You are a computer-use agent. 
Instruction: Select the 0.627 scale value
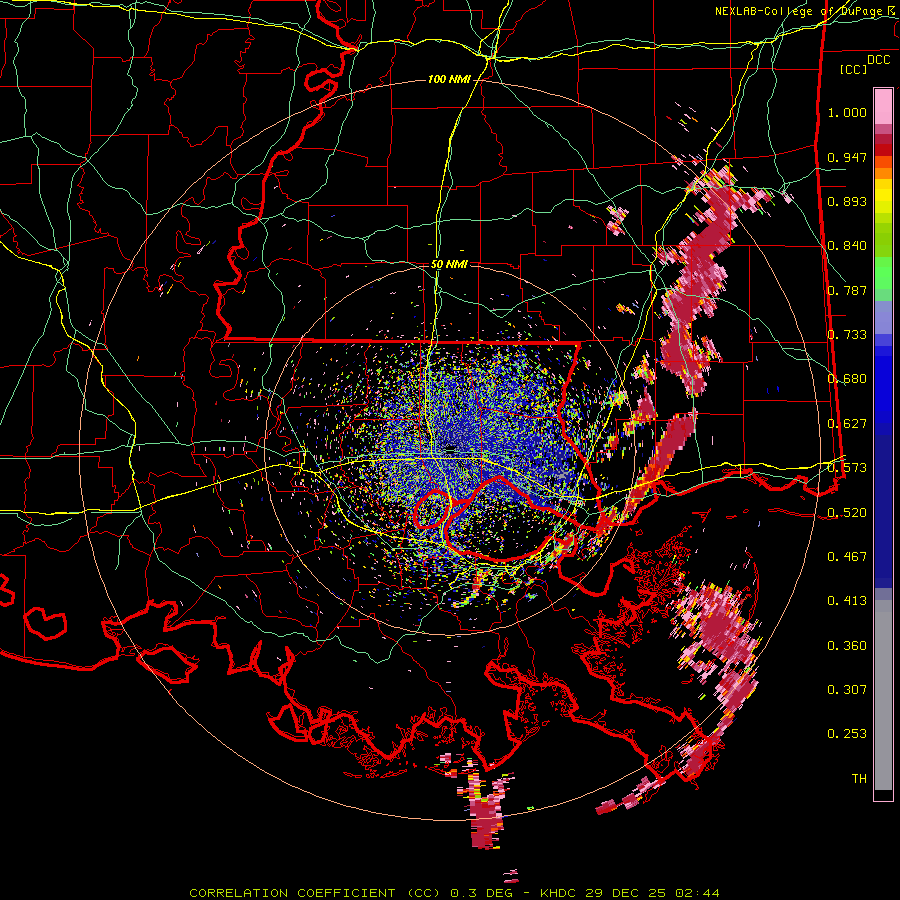(x=847, y=424)
